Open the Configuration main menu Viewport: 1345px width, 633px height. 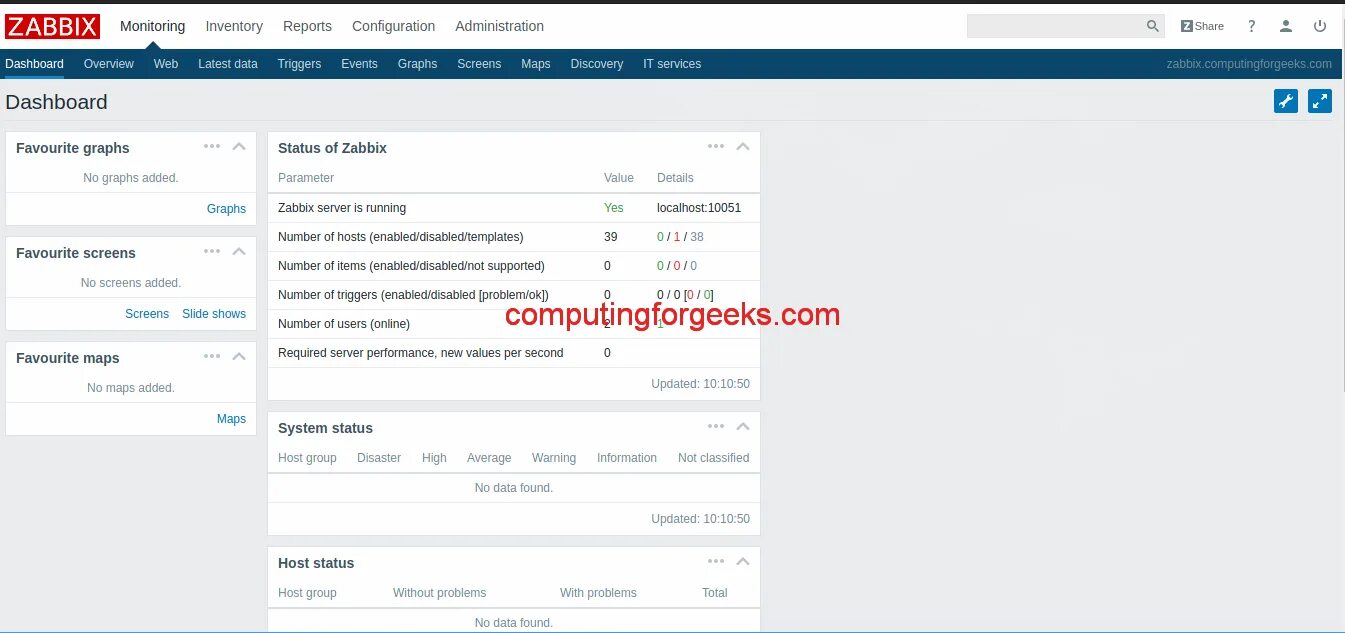tap(394, 26)
